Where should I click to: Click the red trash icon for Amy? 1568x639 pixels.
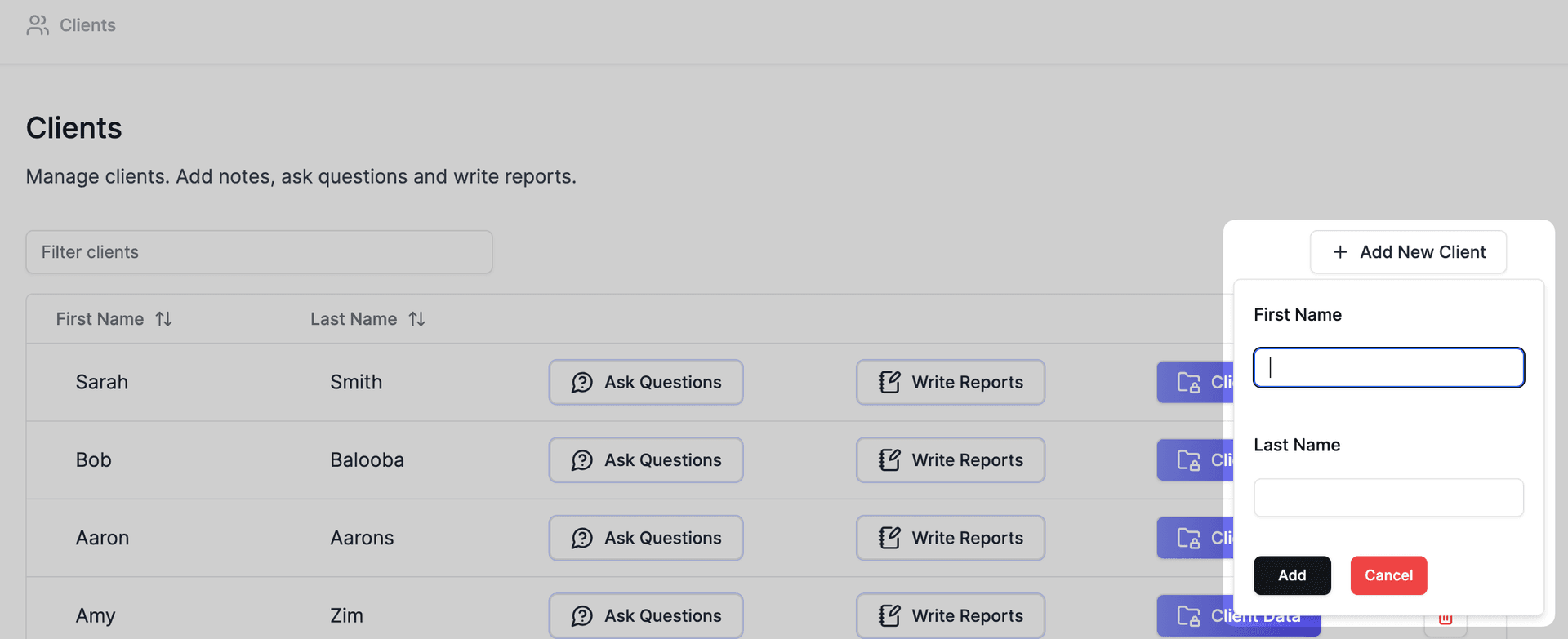tap(1445, 620)
